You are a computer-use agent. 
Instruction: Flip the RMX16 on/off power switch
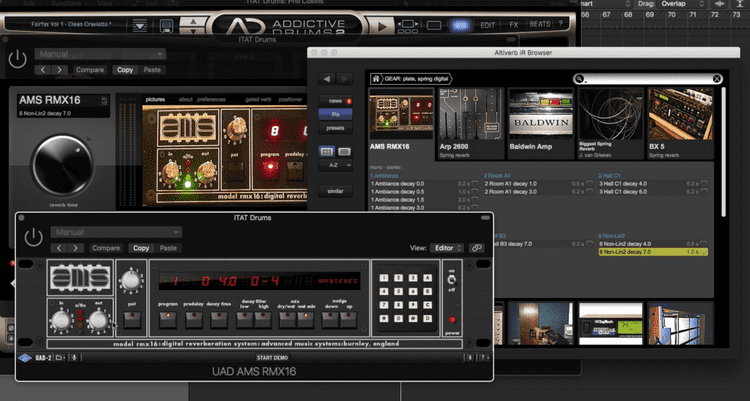[452, 280]
